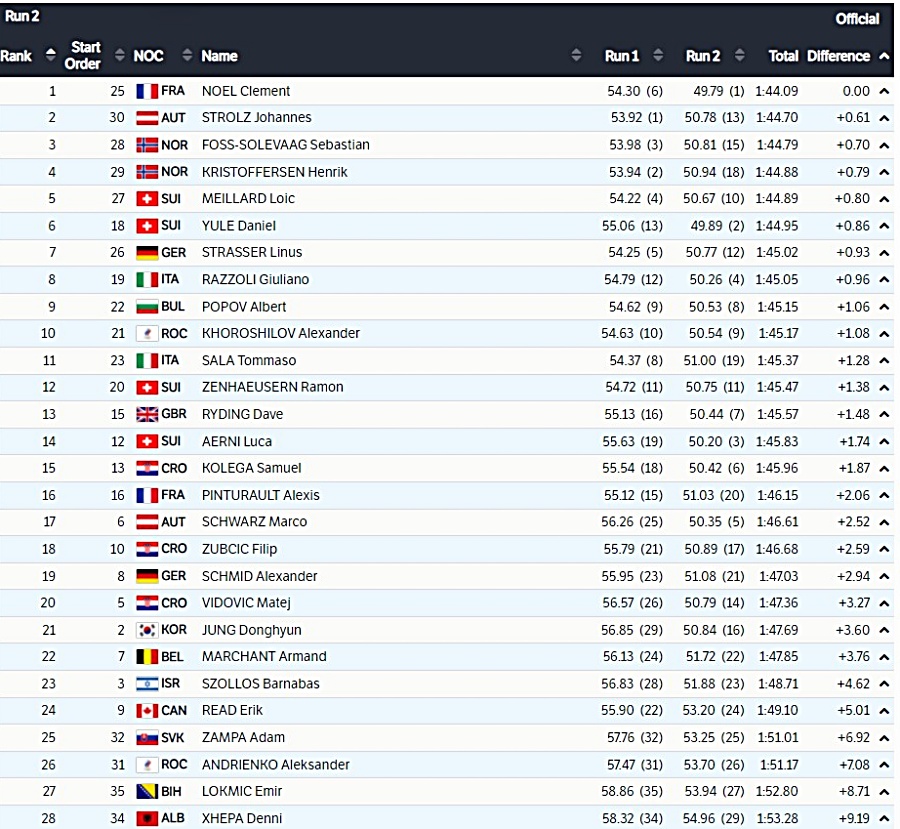
Task: Open athlete KRISTOFFERSEN Henrik
Action: (274, 172)
